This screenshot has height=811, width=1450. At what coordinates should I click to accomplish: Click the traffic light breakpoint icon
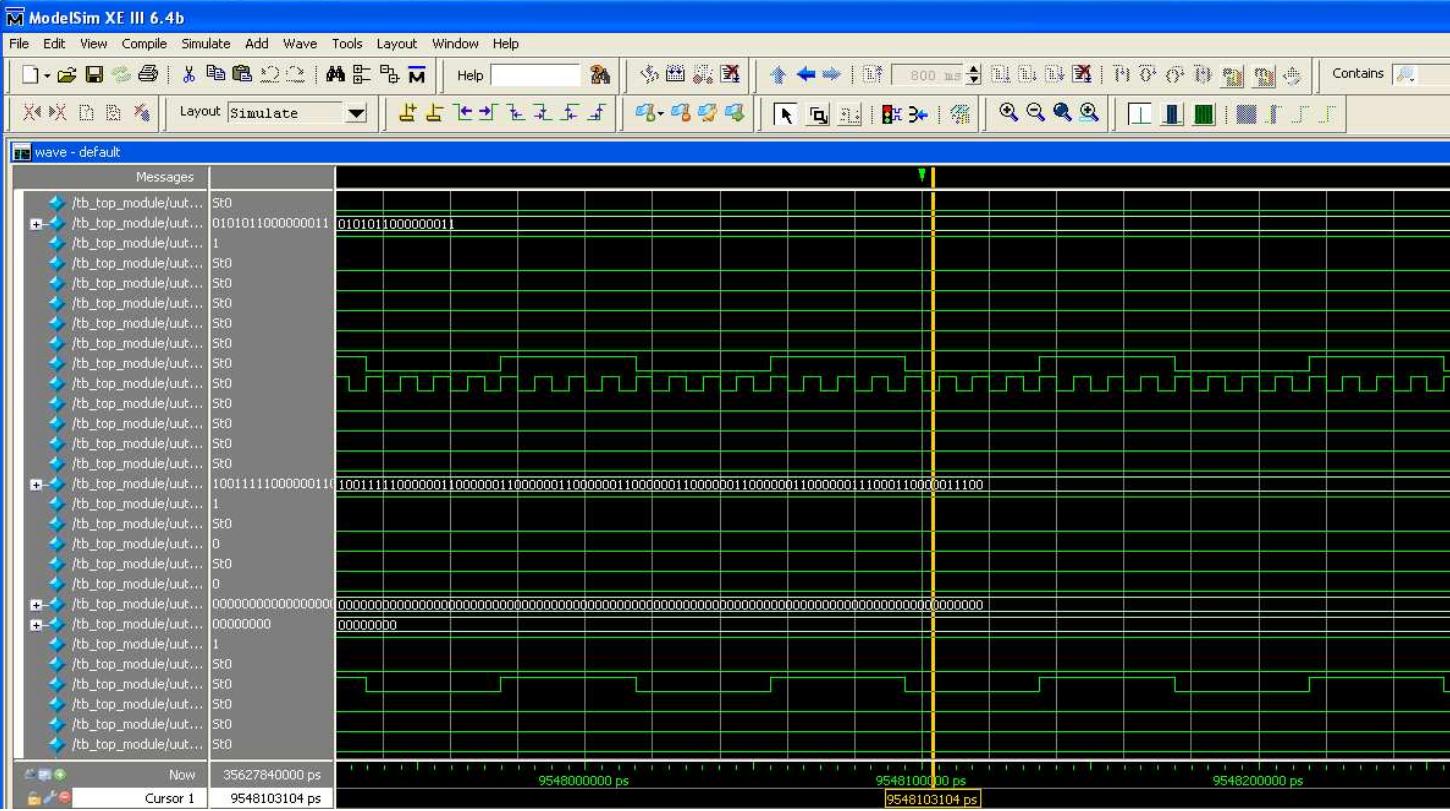pyautogui.click(x=891, y=114)
